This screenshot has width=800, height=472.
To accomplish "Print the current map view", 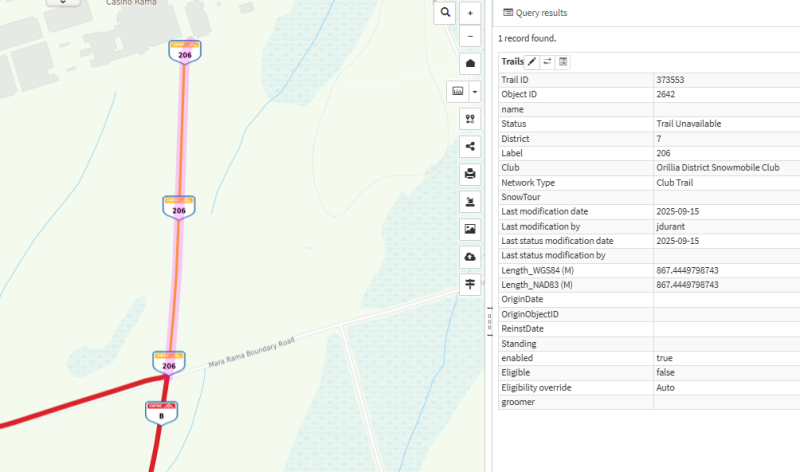I will tap(470, 173).
